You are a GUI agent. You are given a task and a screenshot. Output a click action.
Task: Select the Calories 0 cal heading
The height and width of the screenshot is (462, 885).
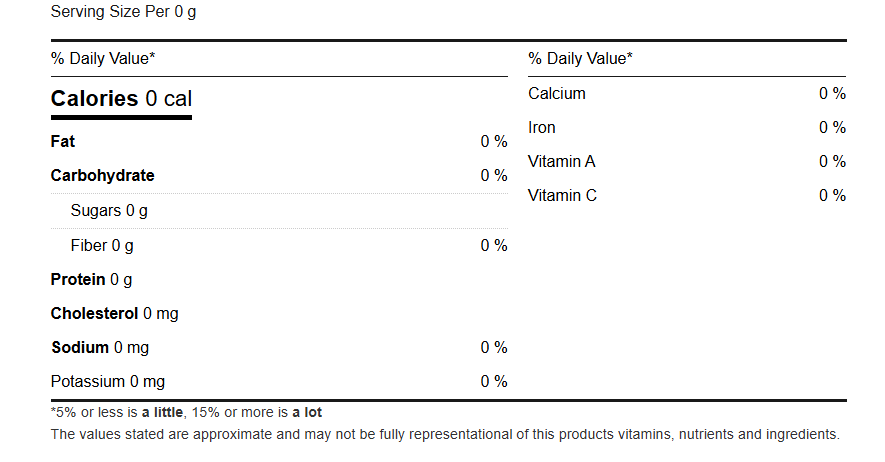[121, 99]
